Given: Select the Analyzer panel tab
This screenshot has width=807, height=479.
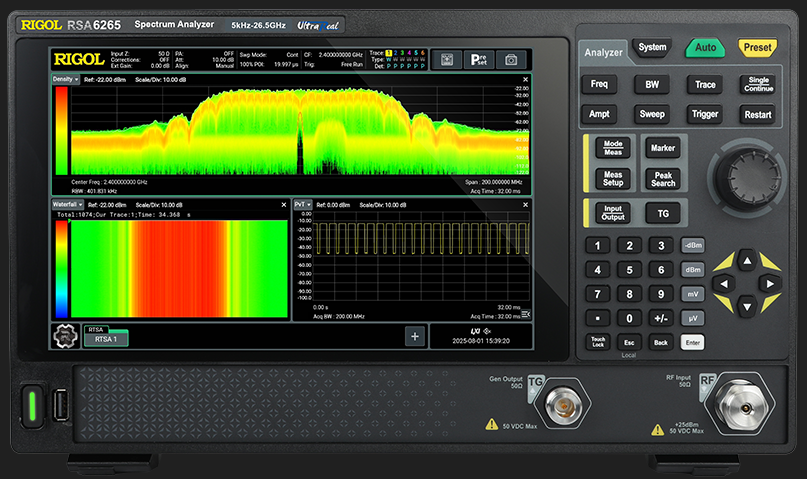Looking at the screenshot, I should click(603, 52).
